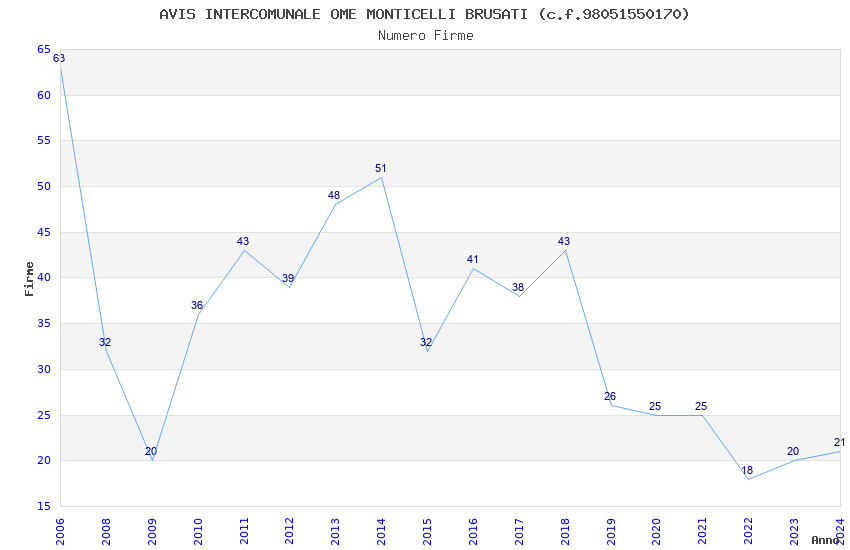Screen dimensions: 850x550
Task: Click the 2020 x-axis year label
Action: pos(656,531)
